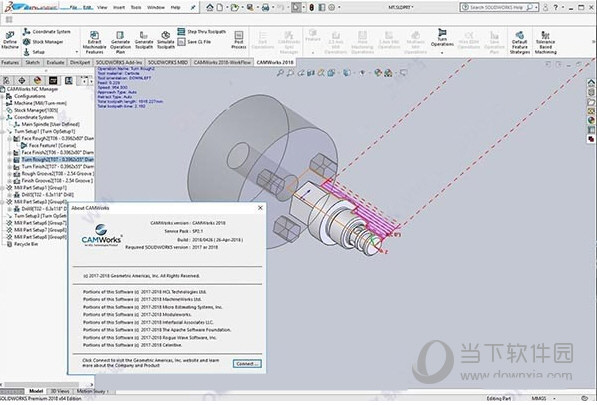Expand the Turn Finish2 operation node
Image resolution: width=597 pixels, height=405 pixels.
click(10, 167)
